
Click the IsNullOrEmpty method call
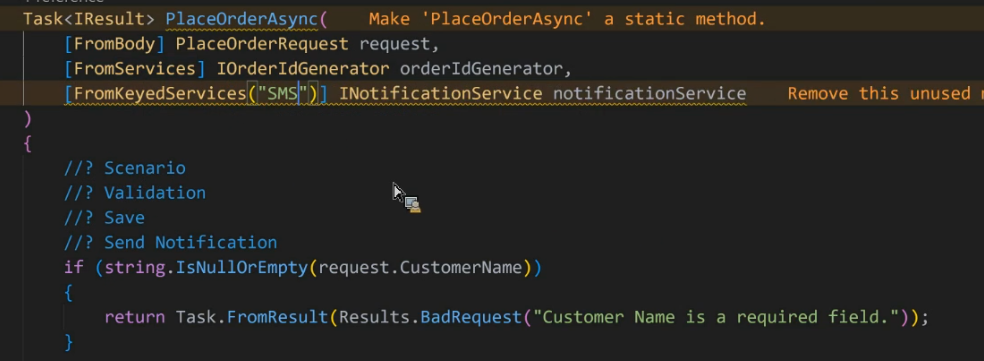coord(242,267)
